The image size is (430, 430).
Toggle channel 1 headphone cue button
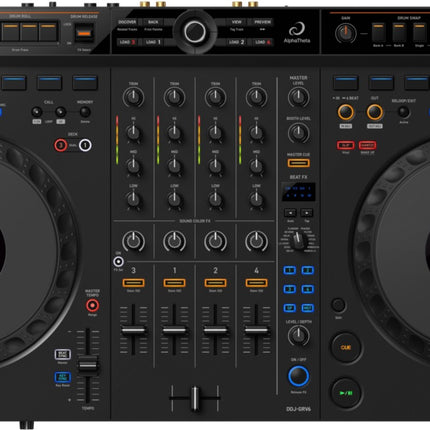174,283
